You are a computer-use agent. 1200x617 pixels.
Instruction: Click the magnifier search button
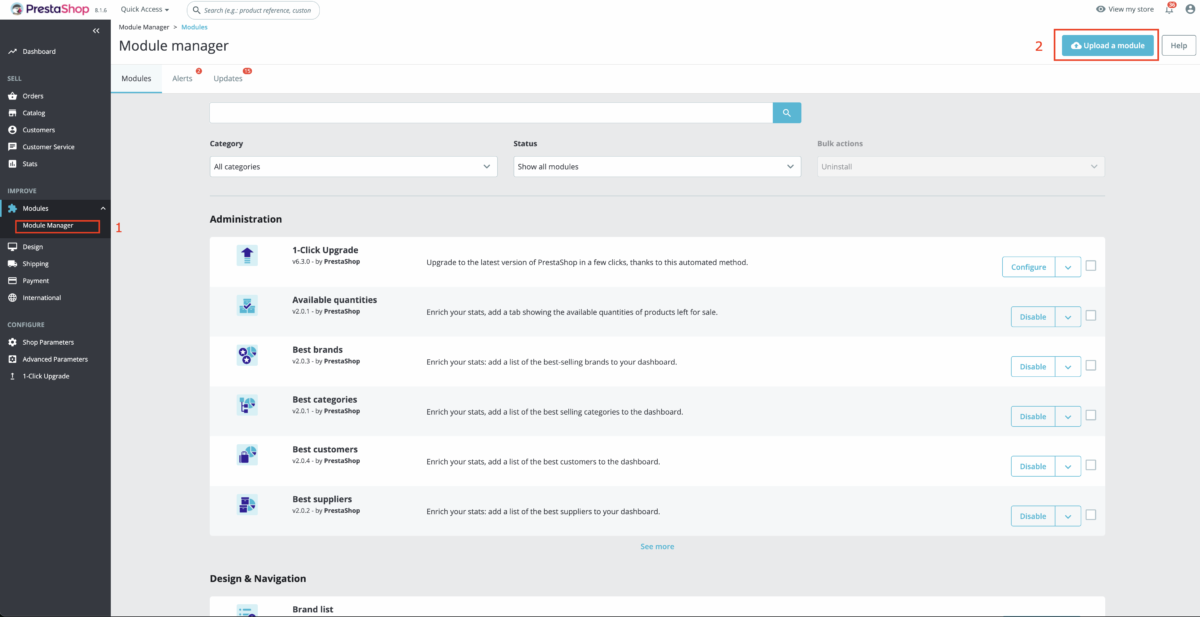787,113
